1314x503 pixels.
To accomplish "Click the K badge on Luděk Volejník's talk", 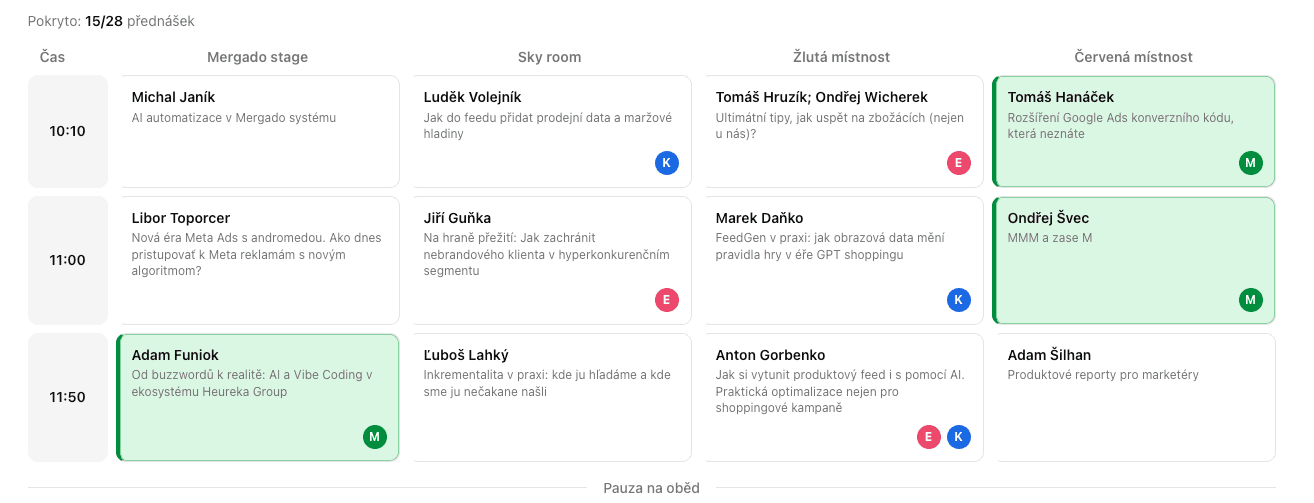I will click(x=667, y=163).
